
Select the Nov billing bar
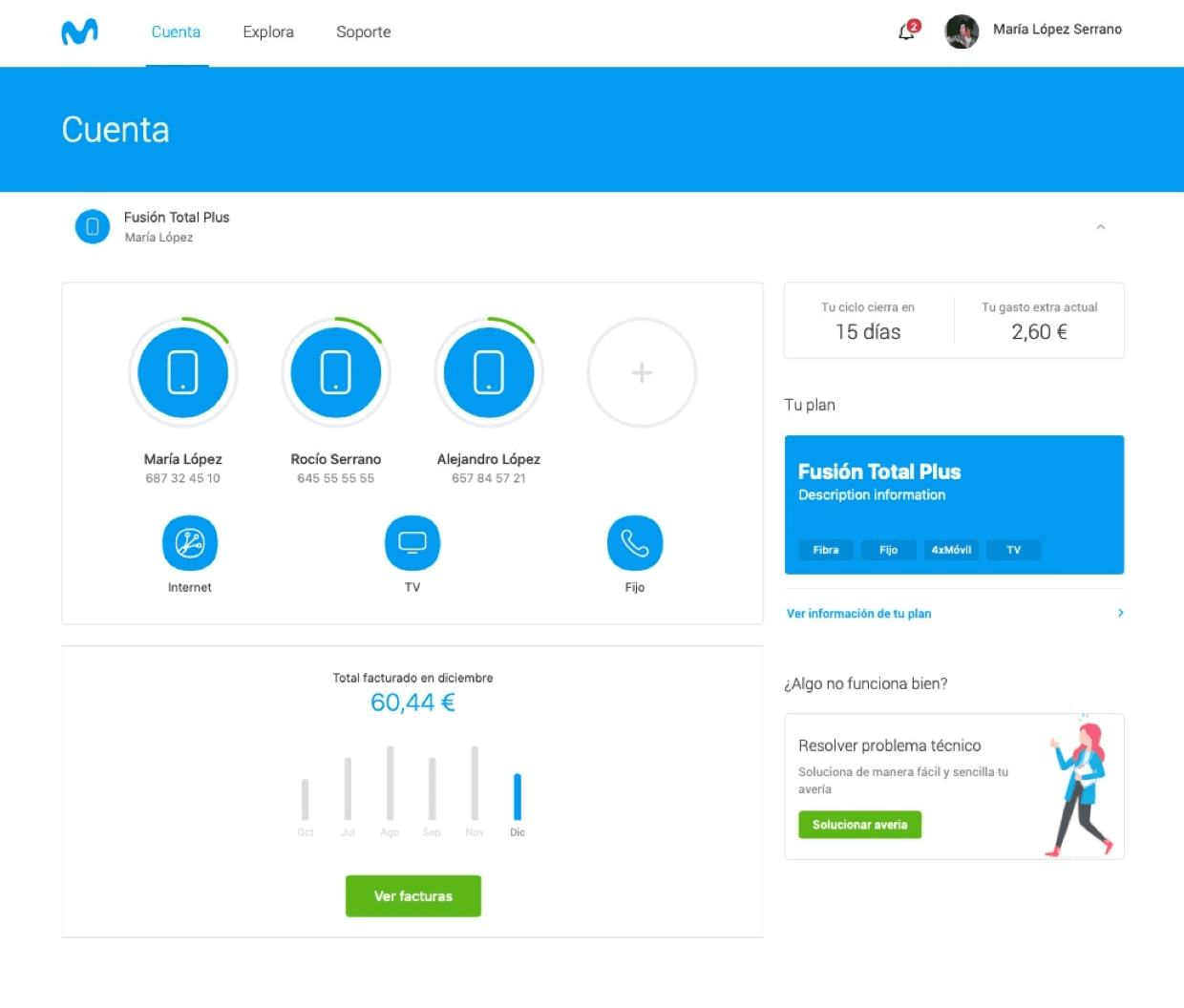[x=475, y=784]
